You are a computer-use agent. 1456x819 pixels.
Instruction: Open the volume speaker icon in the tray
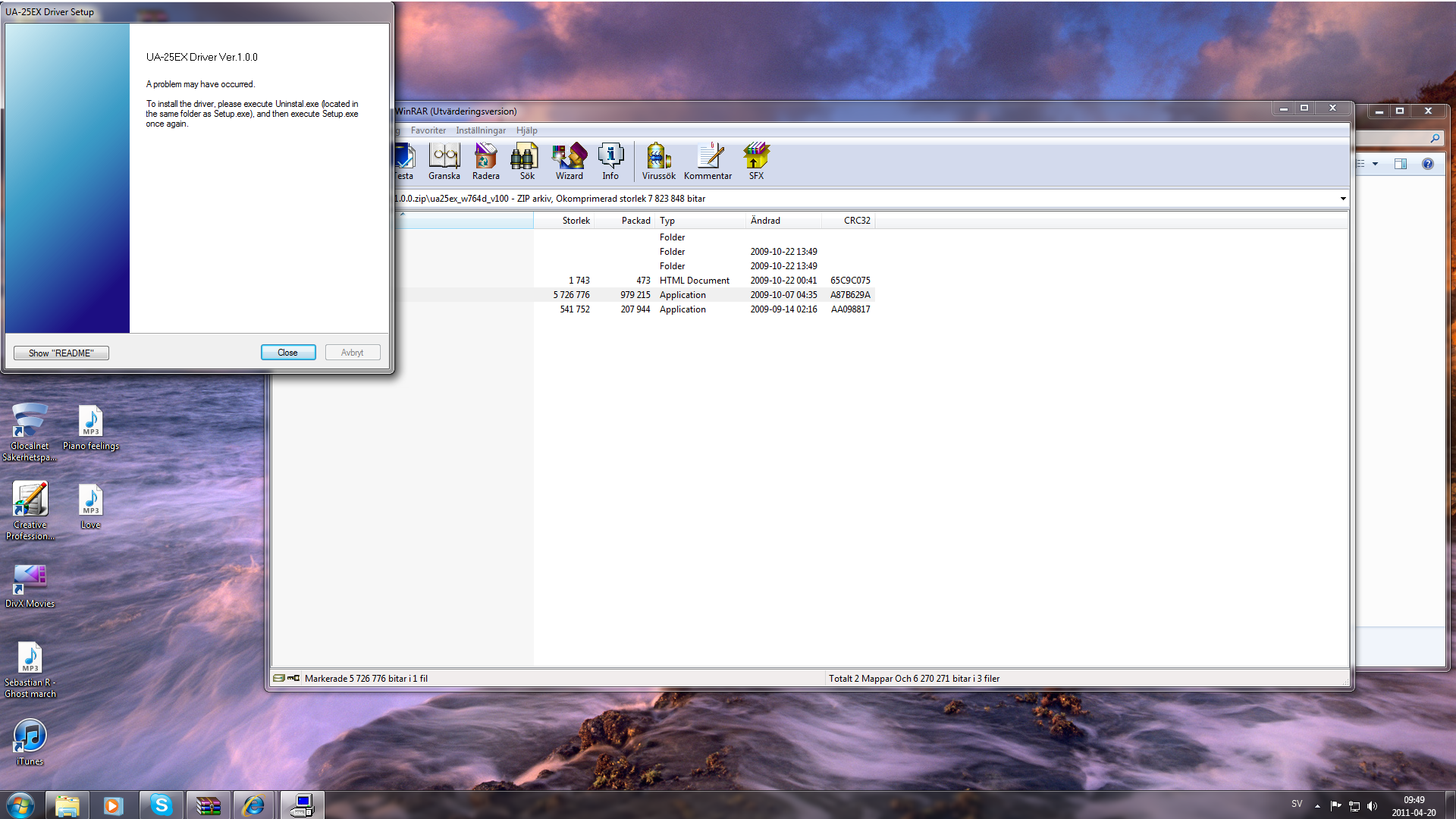click(x=1372, y=805)
